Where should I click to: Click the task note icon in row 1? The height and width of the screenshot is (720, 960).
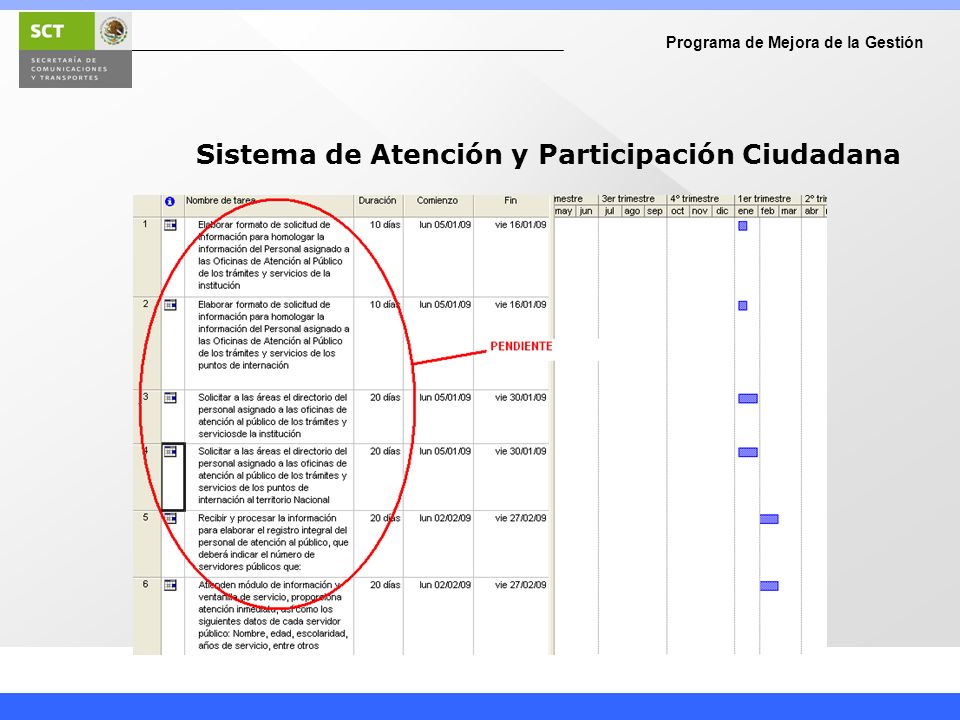[170, 225]
